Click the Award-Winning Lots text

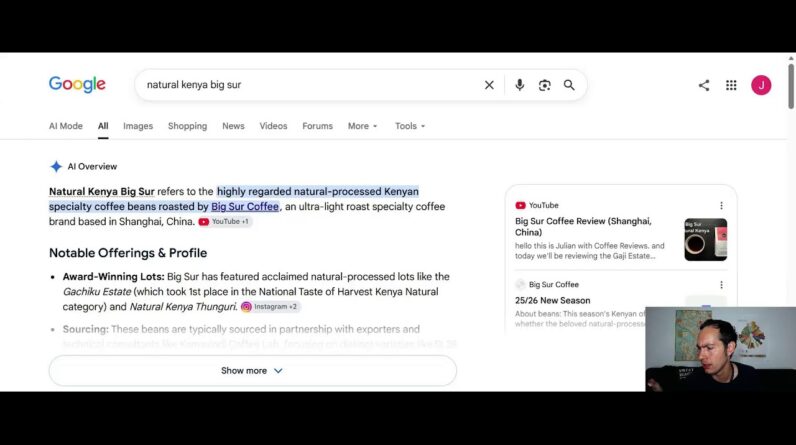(x=113, y=277)
